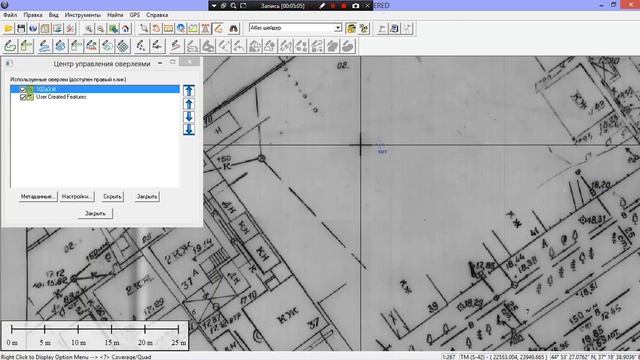This screenshot has width=640, height=360.
Task: Open the overlay control center toolbar icon
Action: tap(58, 28)
